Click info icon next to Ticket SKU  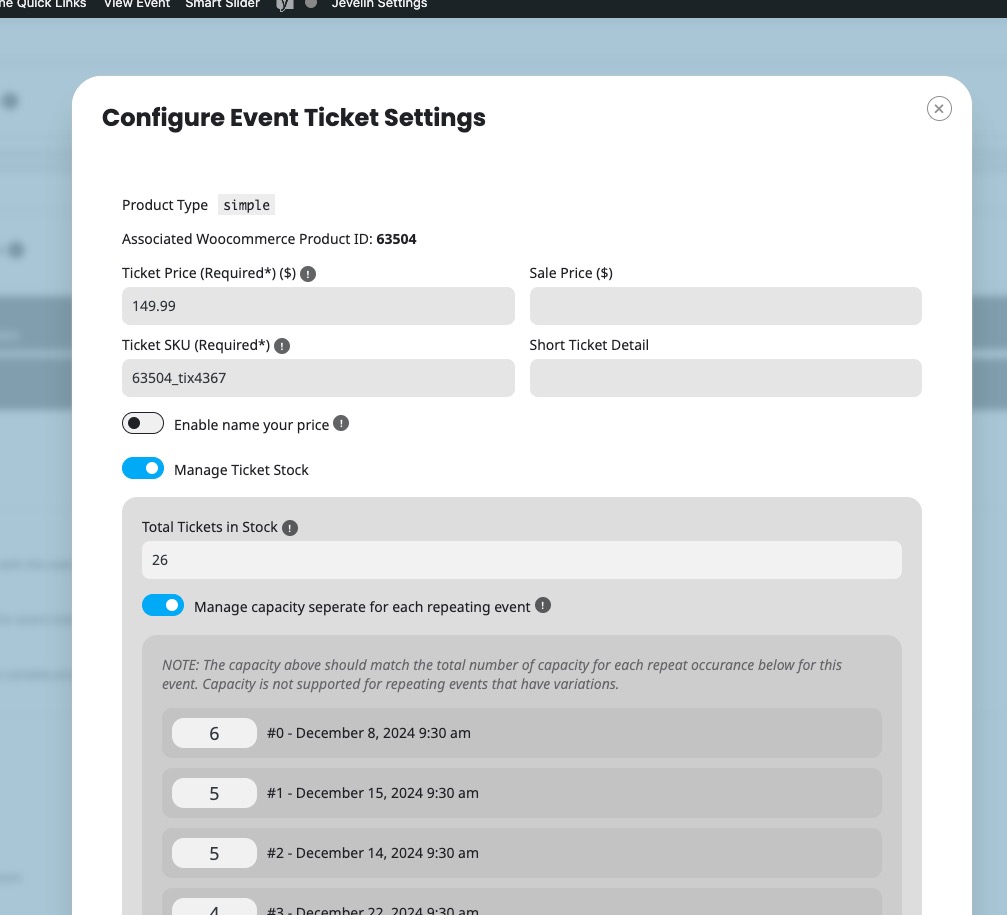[282, 346]
